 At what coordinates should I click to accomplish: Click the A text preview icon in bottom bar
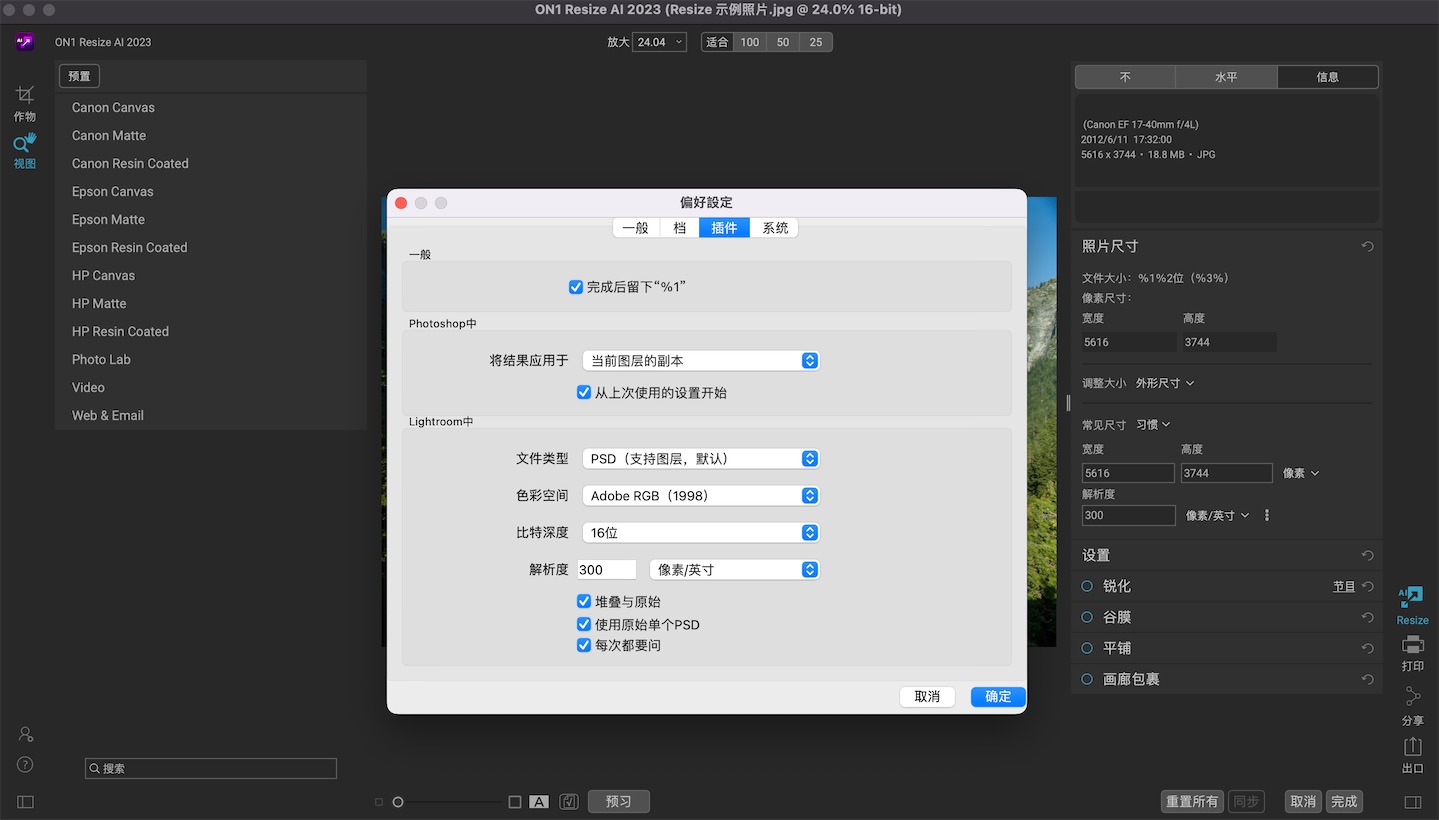point(539,802)
